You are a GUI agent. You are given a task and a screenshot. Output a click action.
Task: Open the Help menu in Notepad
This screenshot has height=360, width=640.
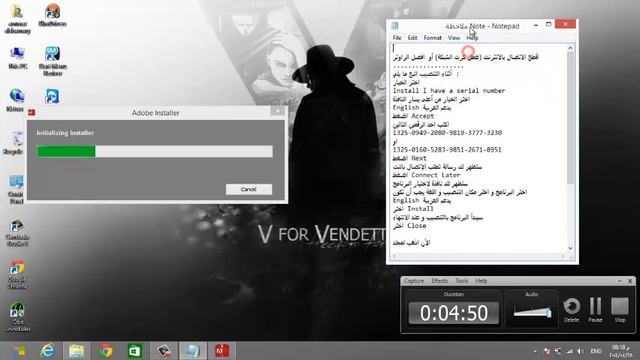click(x=472, y=38)
